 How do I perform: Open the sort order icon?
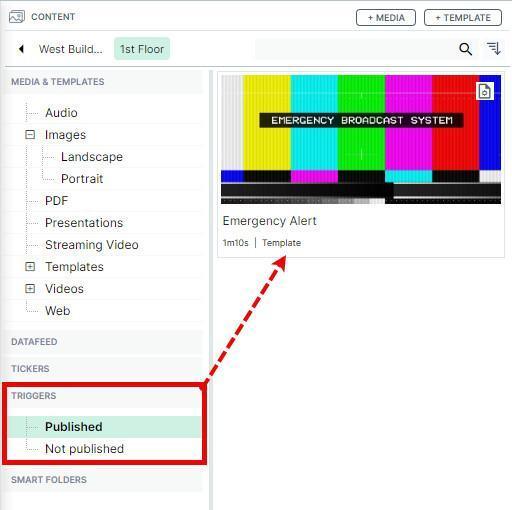pos(494,49)
